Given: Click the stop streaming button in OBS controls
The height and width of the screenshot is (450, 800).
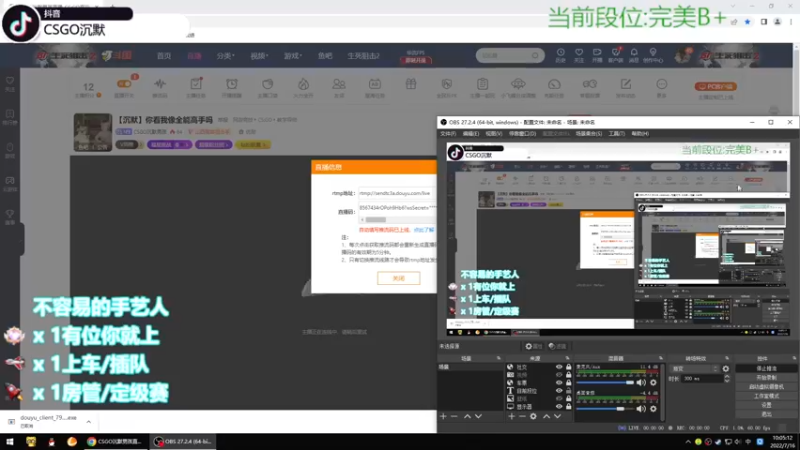Looking at the screenshot, I should pyautogui.click(x=766, y=368).
